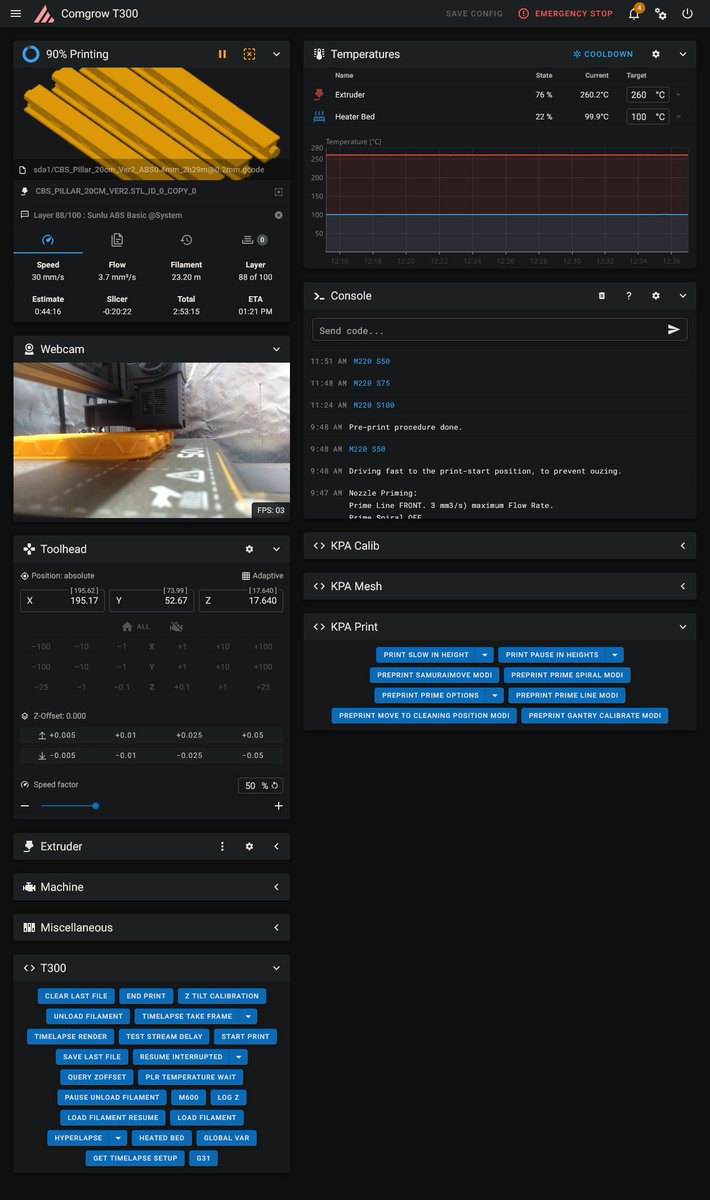
Task: Collapse the KPA Print panel
Action: click(683, 627)
